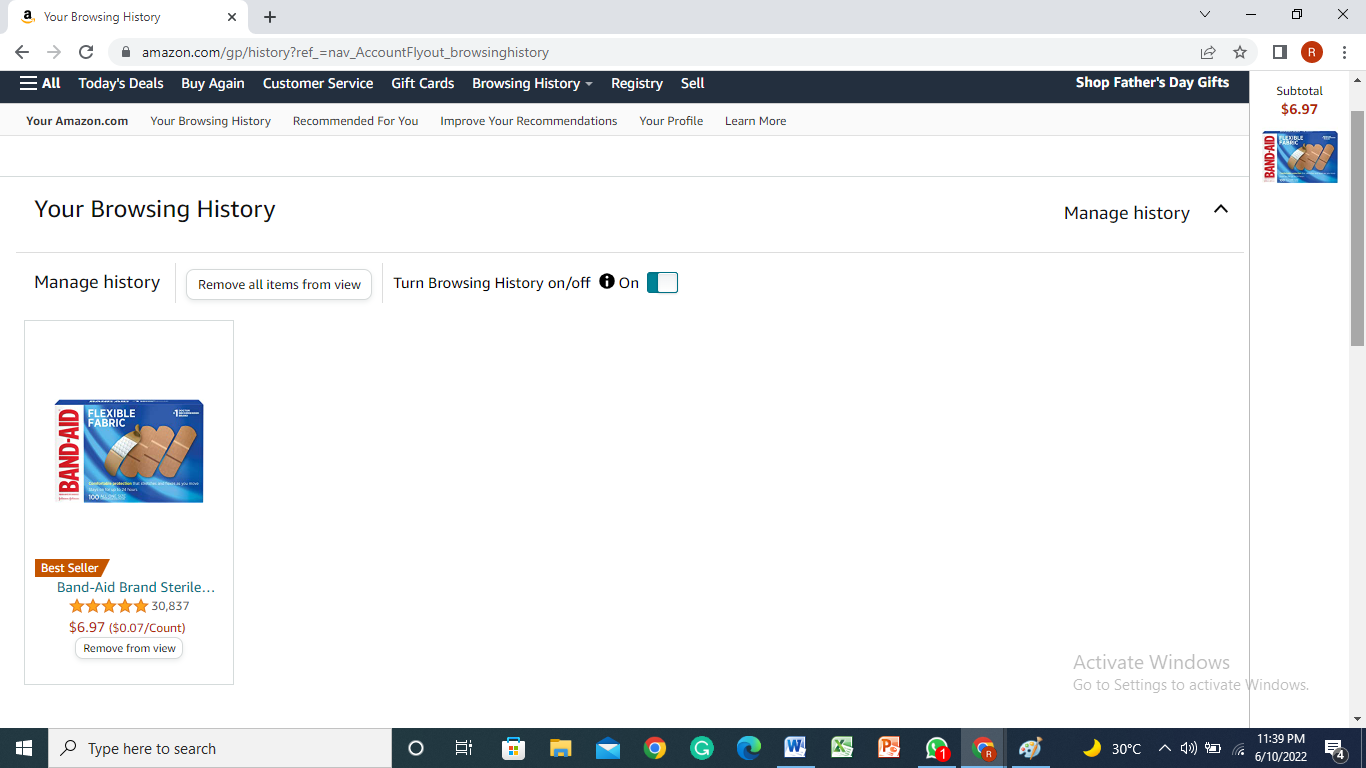Go to Customer Service
The width and height of the screenshot is (1366, 768).
coord(318,84)
